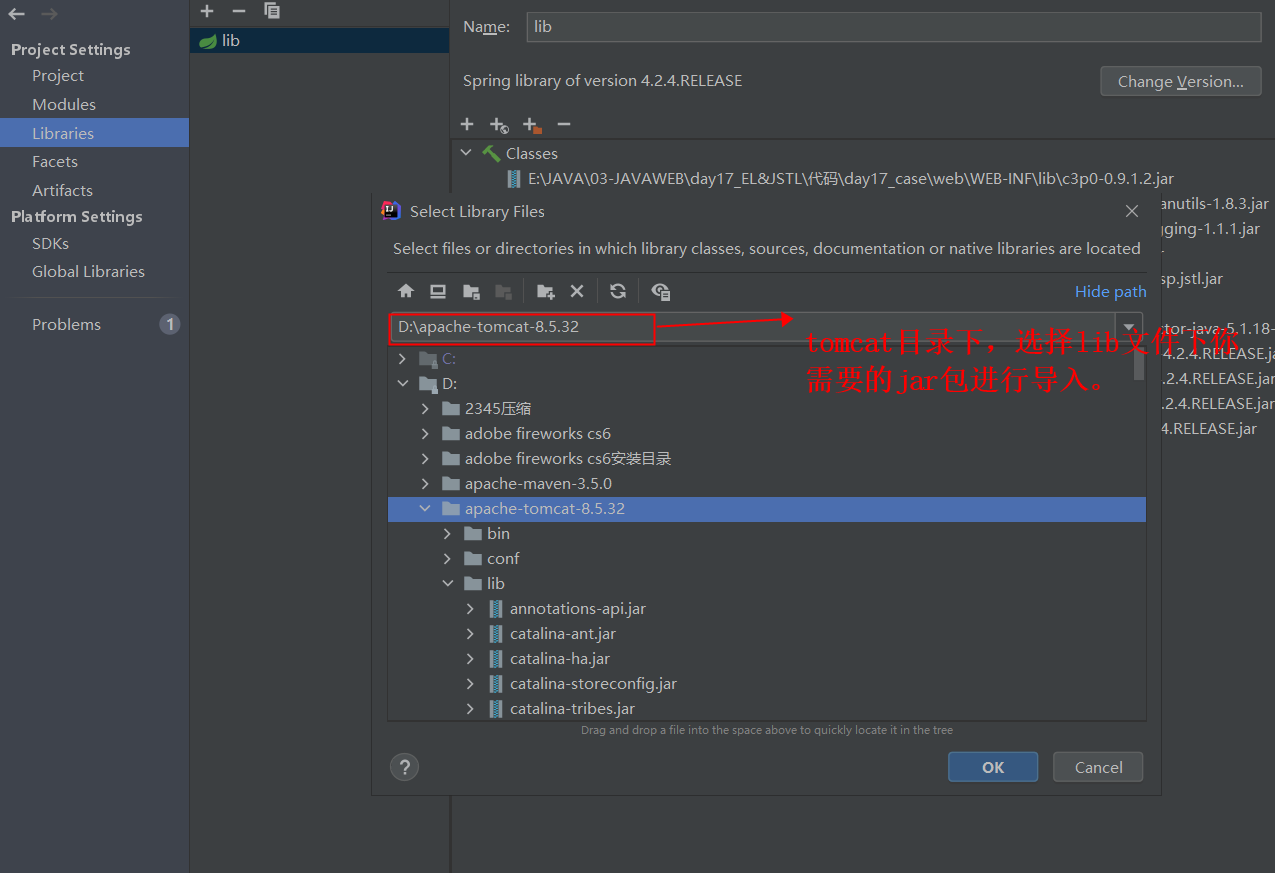
Task: Collapse the Classes node
Action: click(465, 153)
